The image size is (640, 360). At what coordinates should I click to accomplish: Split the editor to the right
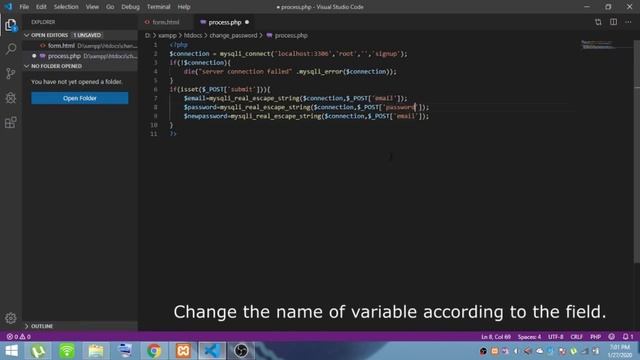pos(613,22)
